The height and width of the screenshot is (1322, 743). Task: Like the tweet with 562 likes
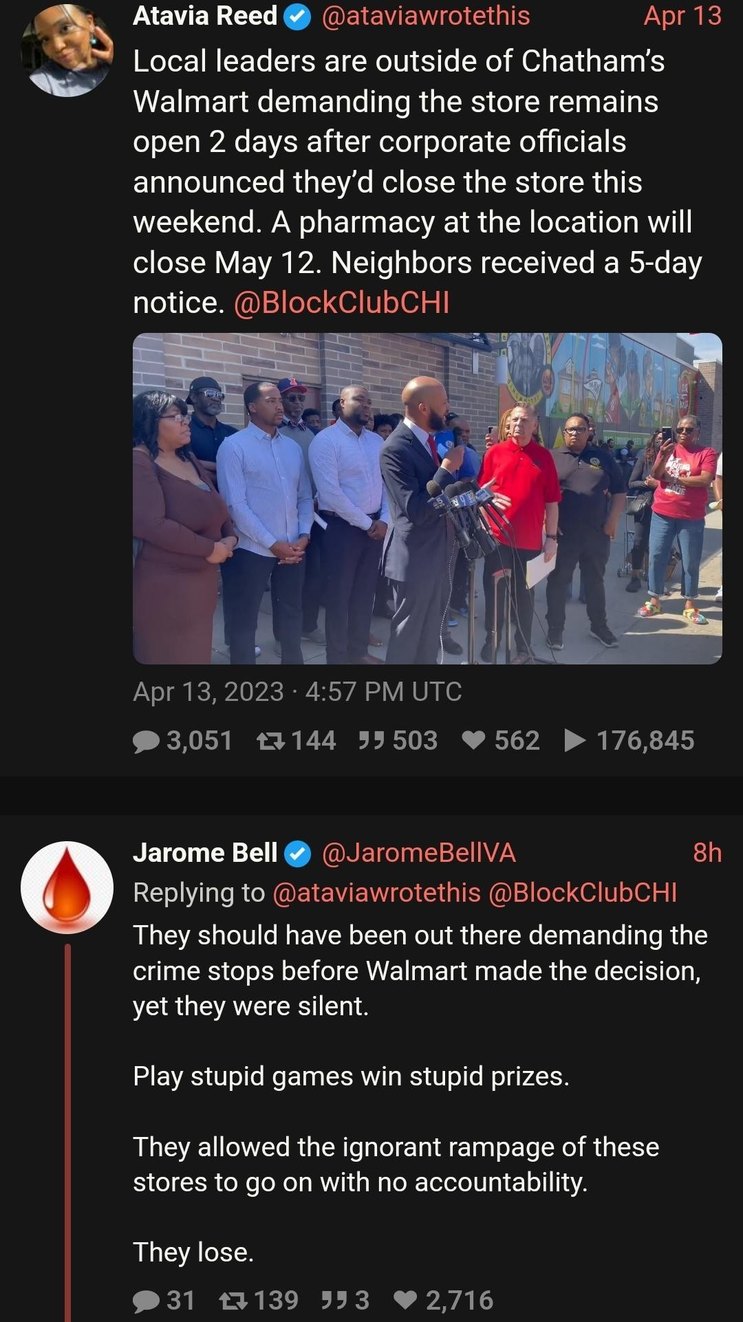point(473,740)
